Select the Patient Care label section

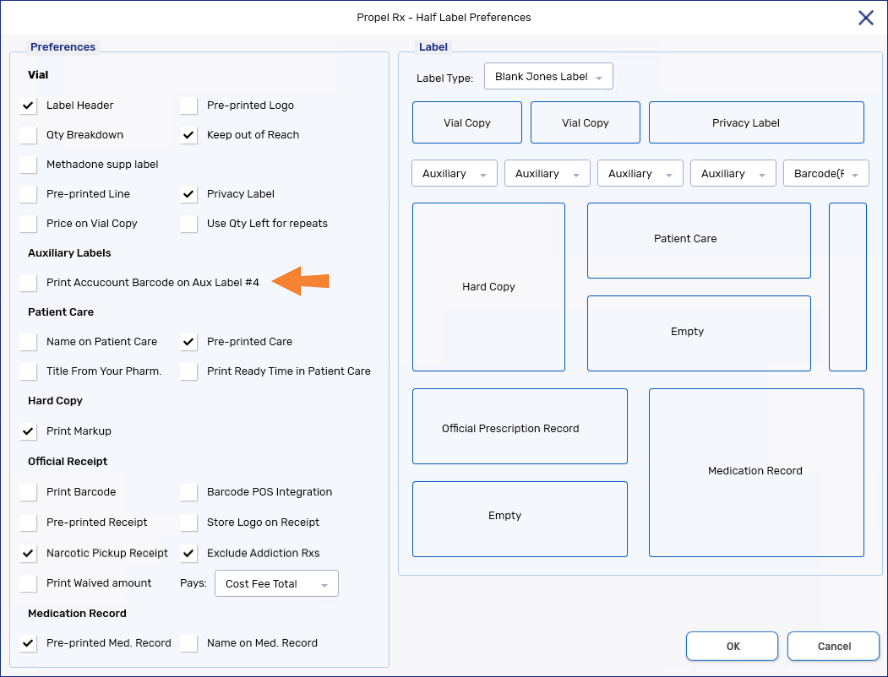tap(698, 240)
